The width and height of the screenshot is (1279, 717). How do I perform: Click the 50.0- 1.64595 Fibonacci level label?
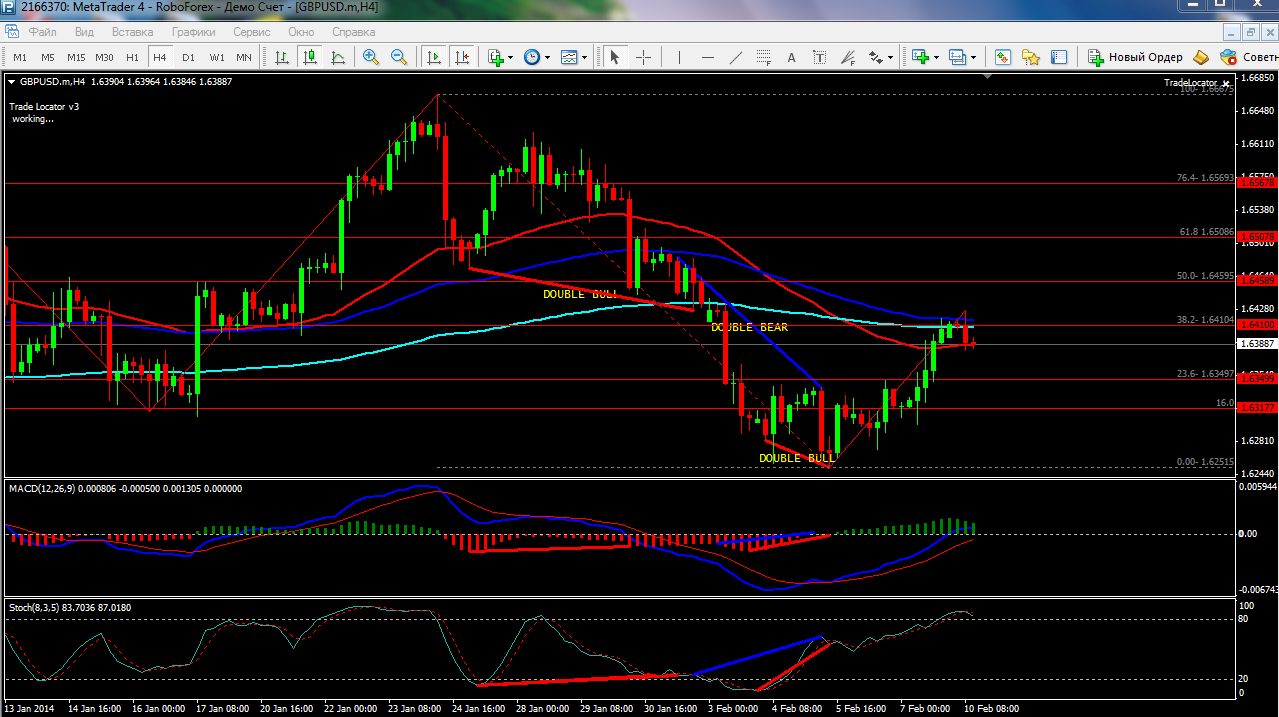tap(1206, 275)
